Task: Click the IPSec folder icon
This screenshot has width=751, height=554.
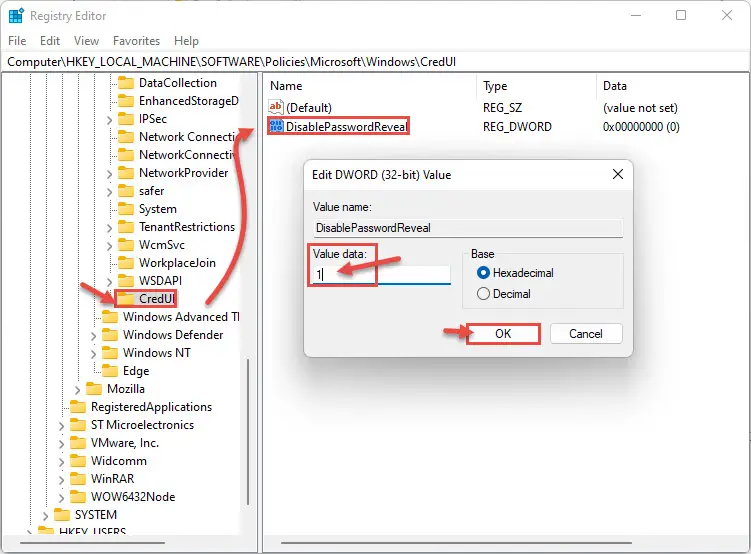Action: (126, 119)
